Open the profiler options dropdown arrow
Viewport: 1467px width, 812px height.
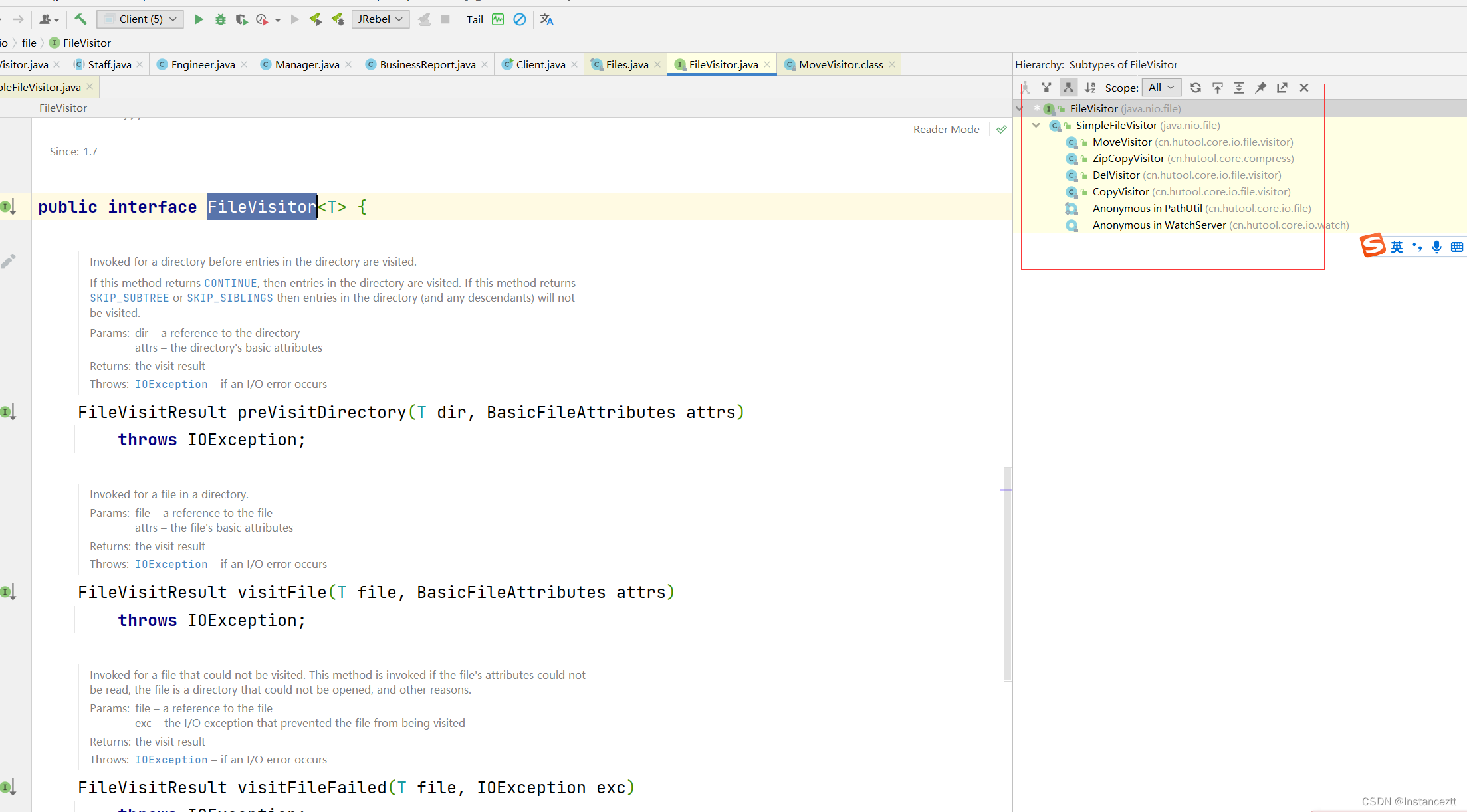click(278, 20)
